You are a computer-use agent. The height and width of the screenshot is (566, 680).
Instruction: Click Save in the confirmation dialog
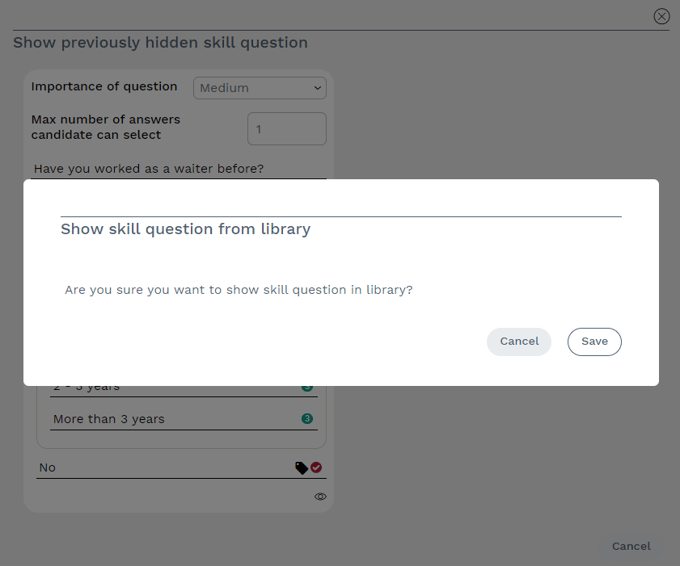point(594,342)
